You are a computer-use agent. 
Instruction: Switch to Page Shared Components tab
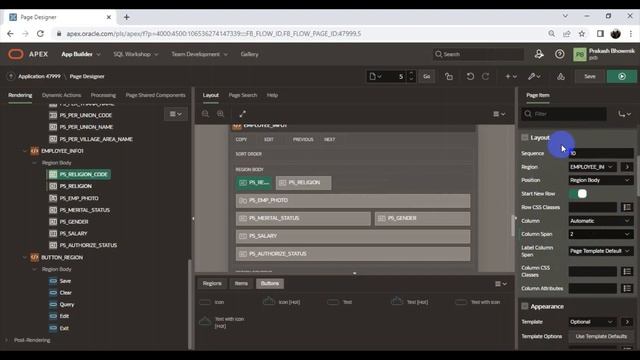tap(156, 95)
